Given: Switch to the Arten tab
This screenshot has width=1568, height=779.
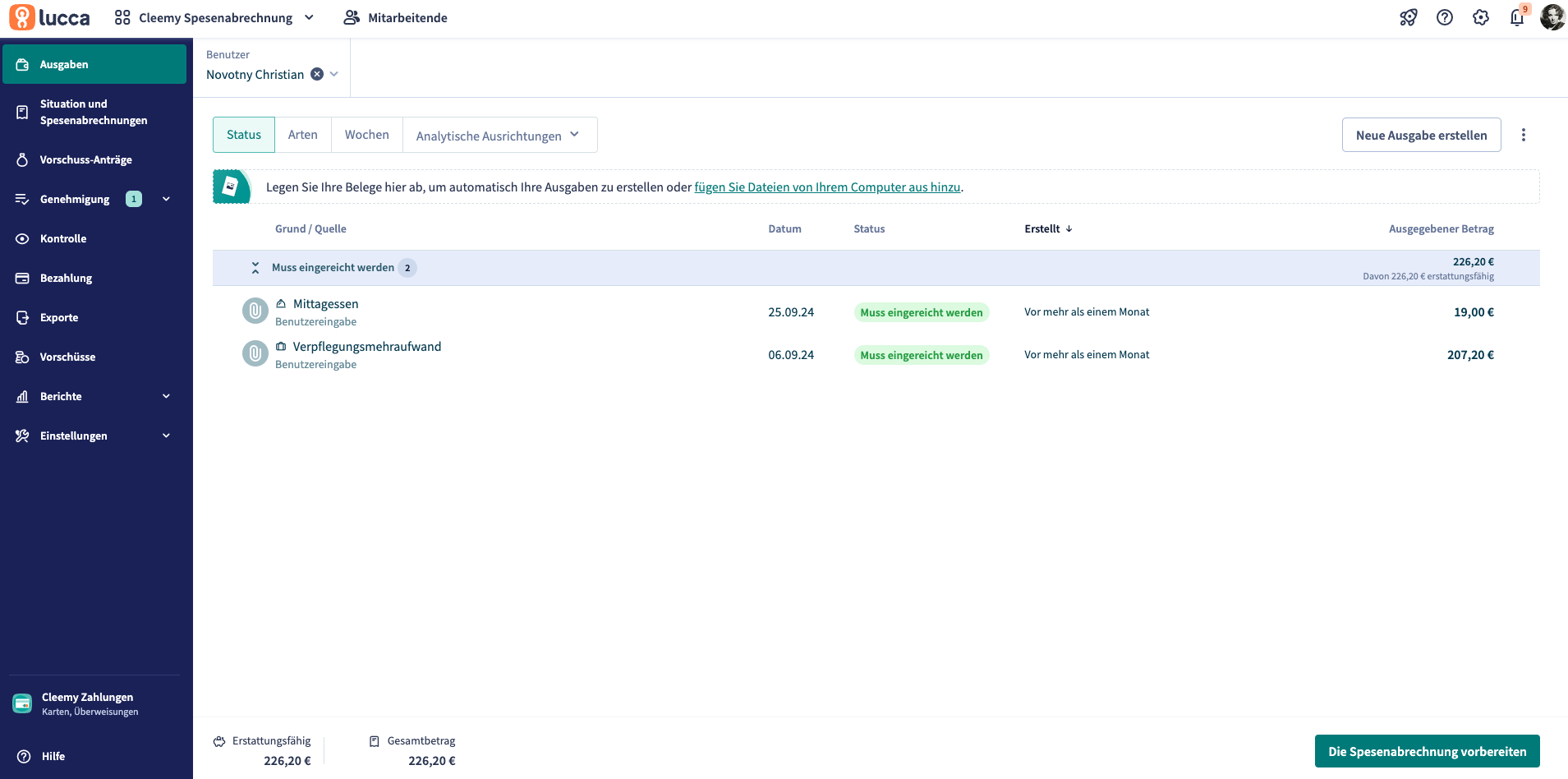Looking at the screenshot, I should (302, 135).
